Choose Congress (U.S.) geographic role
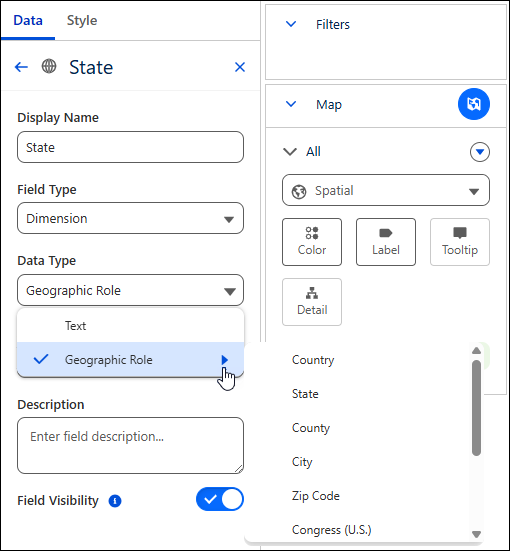 [331, 530]
